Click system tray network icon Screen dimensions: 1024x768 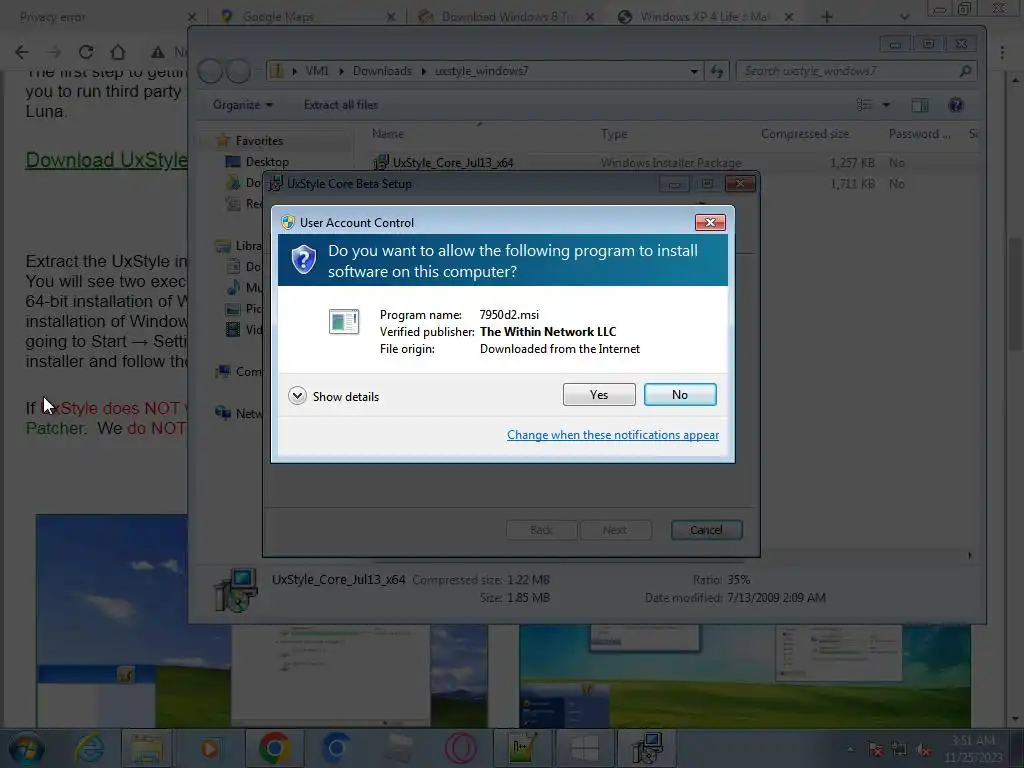coord(899,749)
